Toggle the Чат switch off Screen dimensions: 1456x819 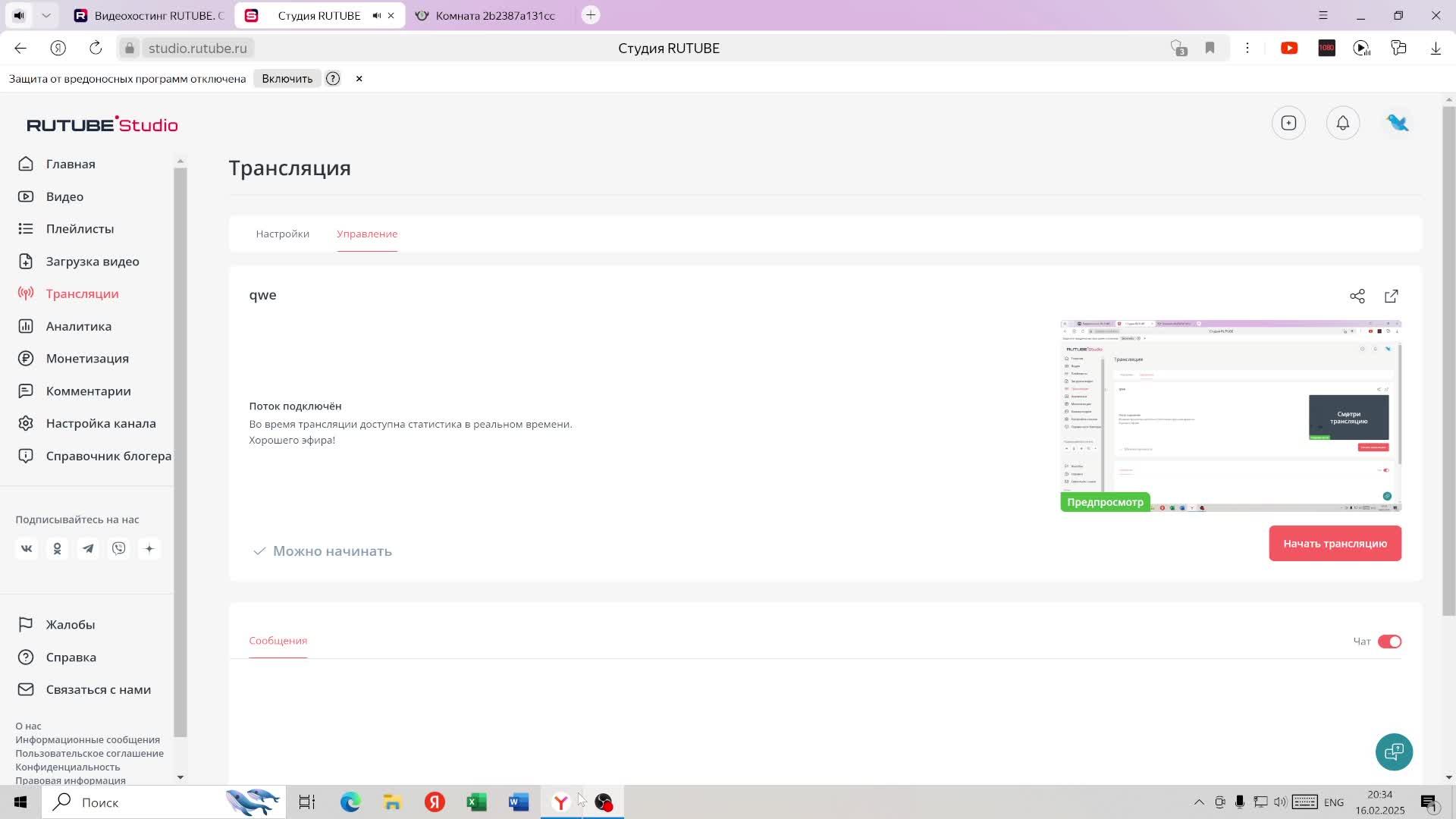[1389, 642]
